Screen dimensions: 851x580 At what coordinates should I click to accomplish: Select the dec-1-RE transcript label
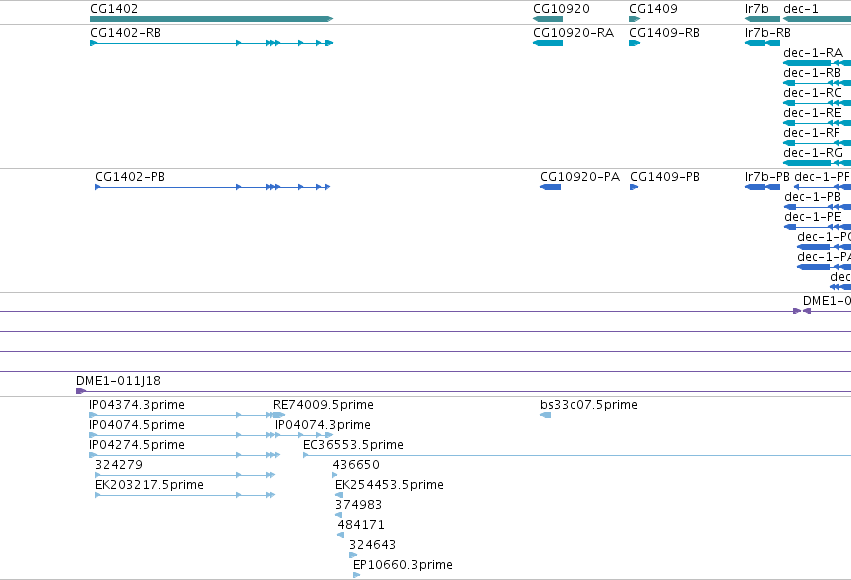click(x=812, y=113)
